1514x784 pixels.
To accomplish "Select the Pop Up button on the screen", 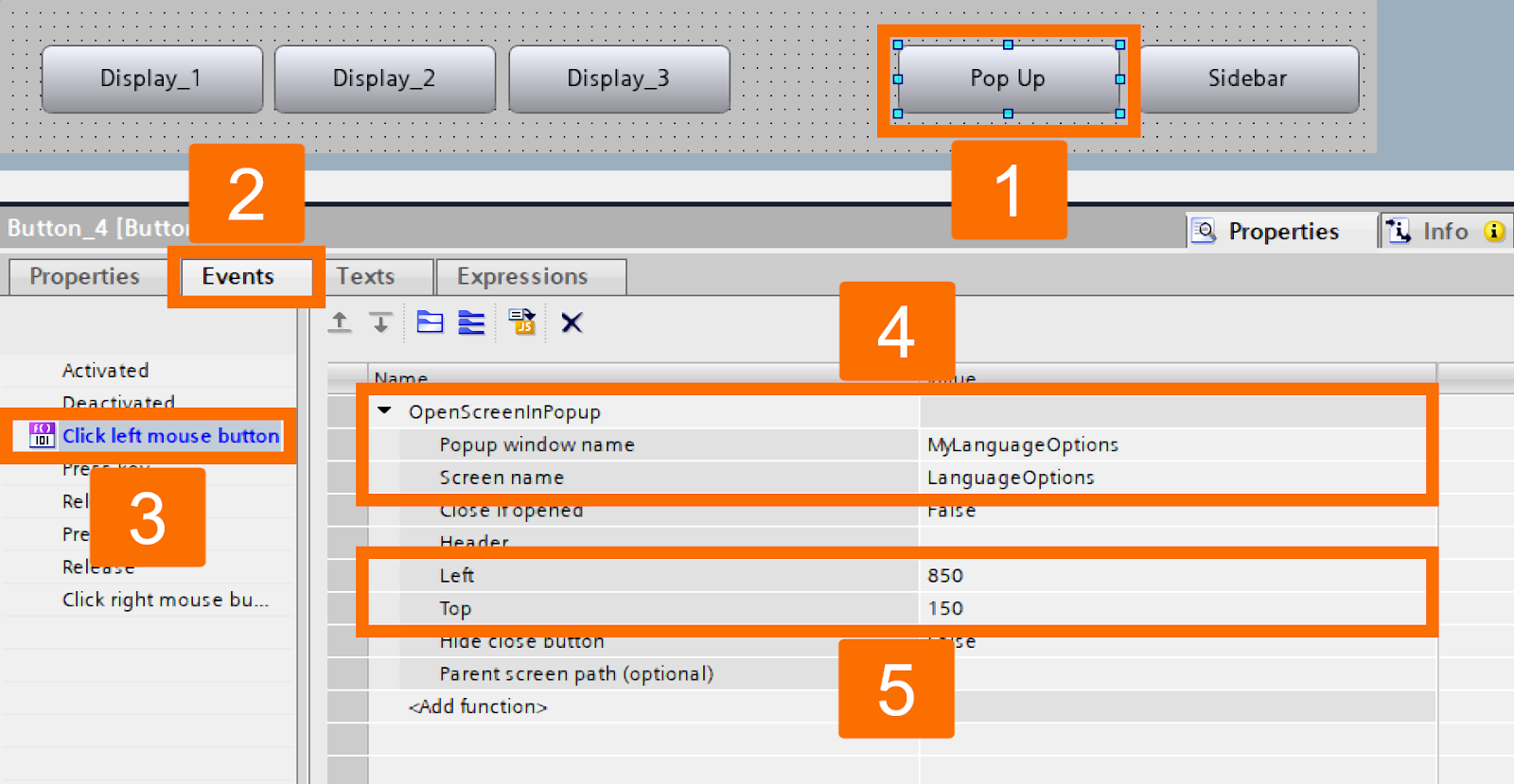I will pyautogui.click(x=1009, y=78).
